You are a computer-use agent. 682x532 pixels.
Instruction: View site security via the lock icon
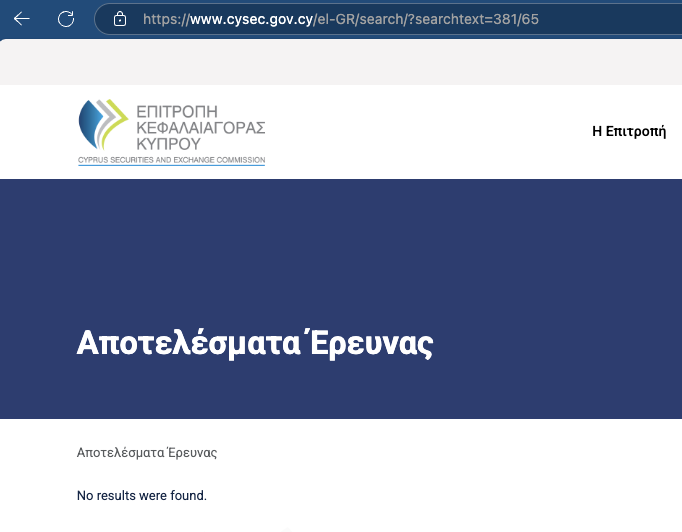click(x=120, y=19)
